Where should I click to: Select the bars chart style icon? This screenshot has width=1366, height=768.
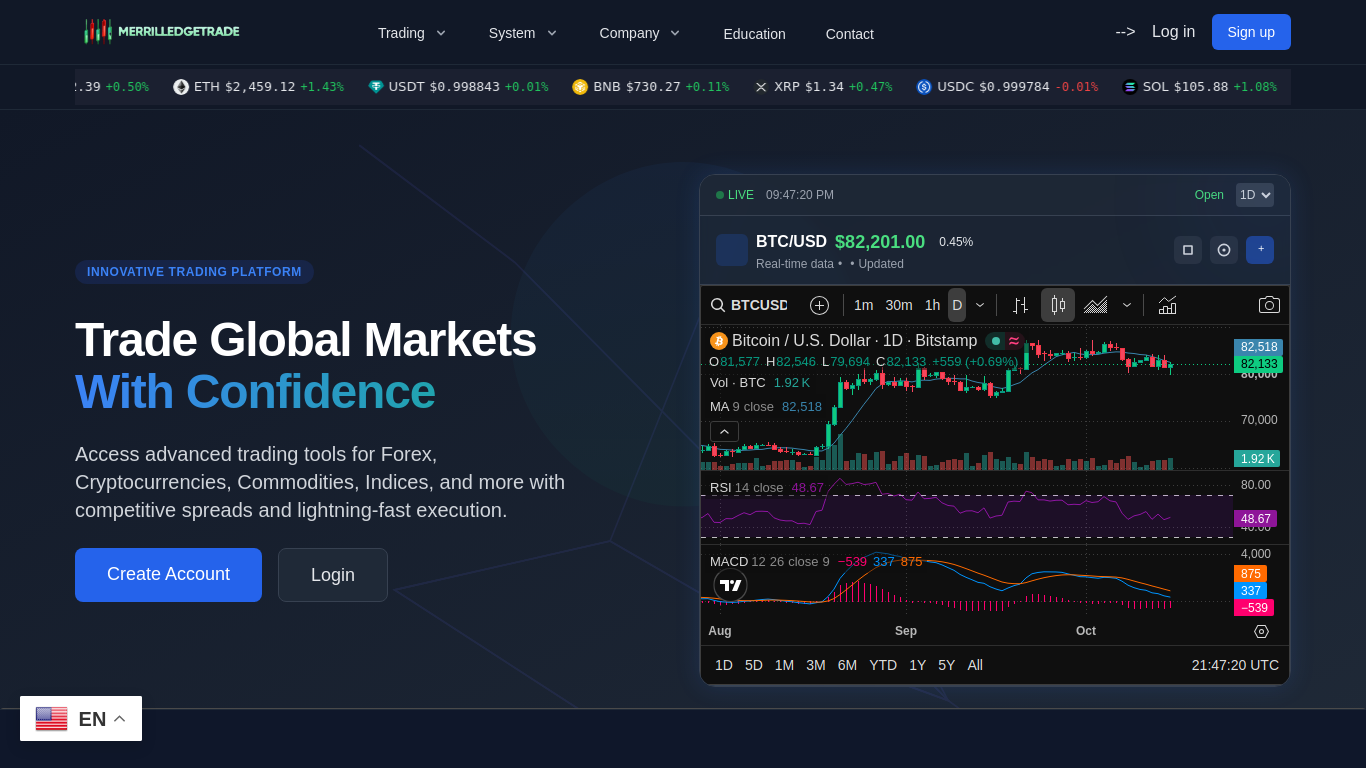(1020, 305)
